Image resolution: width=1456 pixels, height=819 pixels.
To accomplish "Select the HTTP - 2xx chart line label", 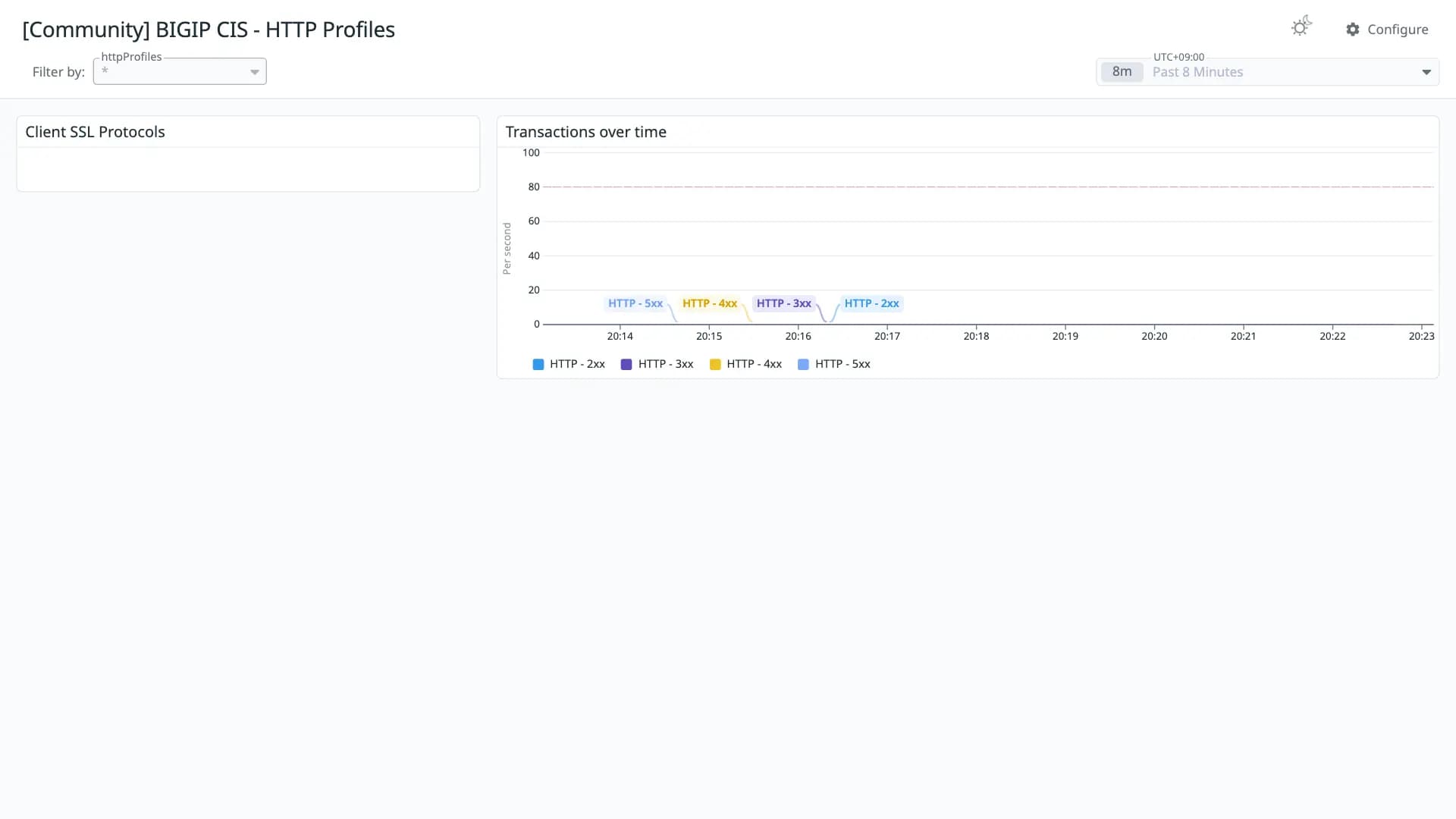I will 871,303.
